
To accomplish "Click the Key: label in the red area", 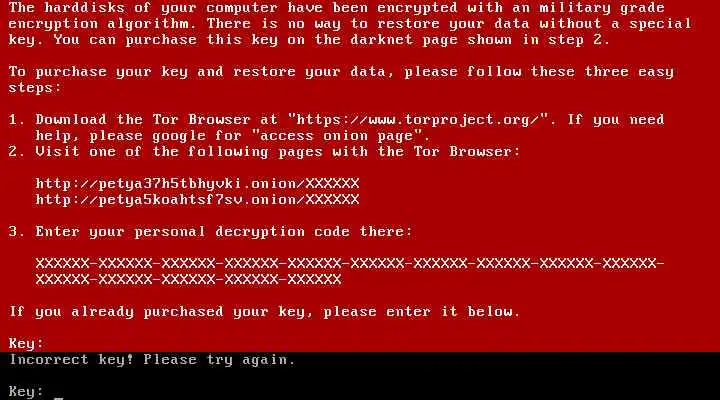I will (26, 343).
